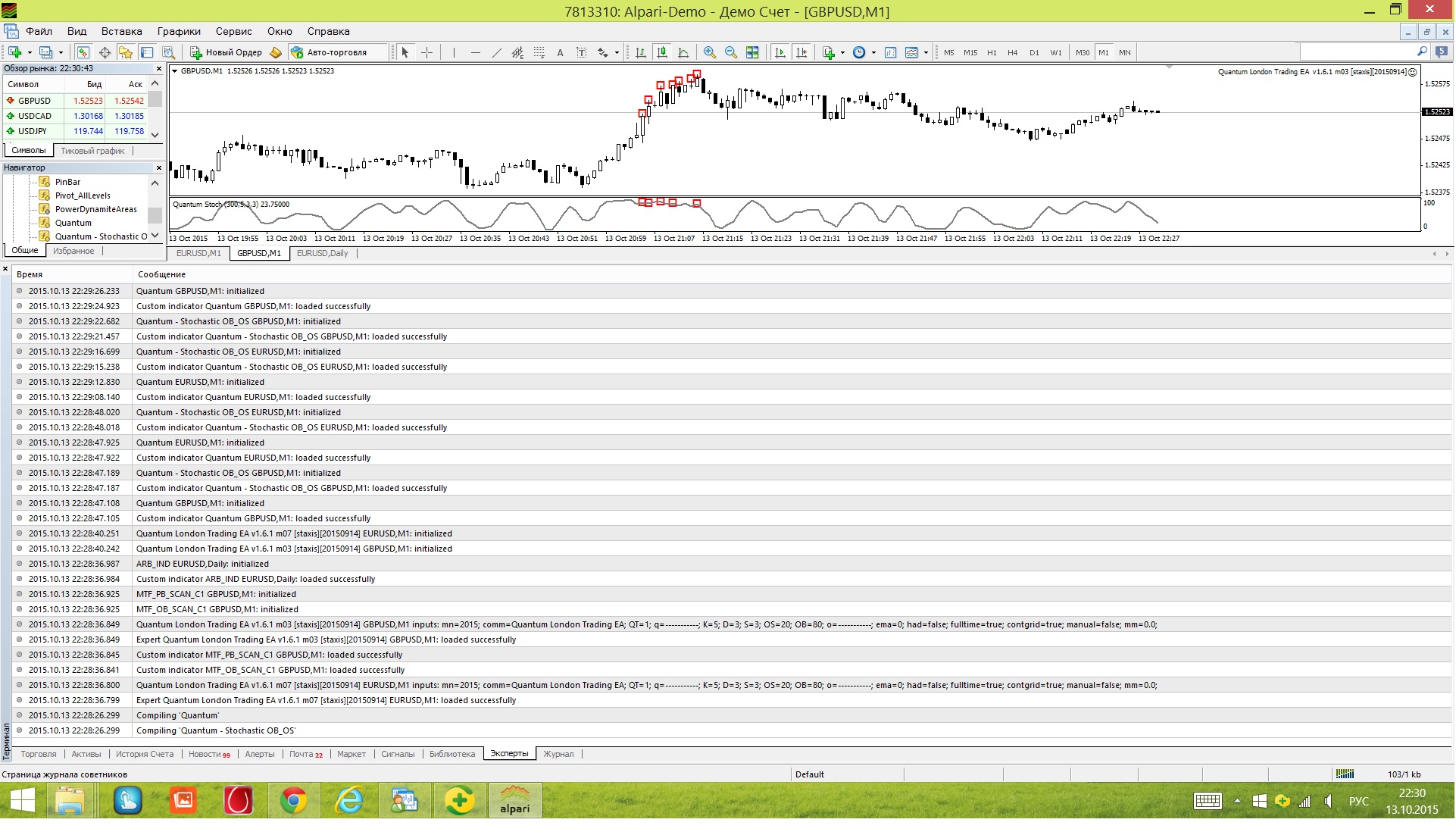Close the Navigator panel
The width and height of the screenshot is (1456, 835).
pyautogui.click(x=158, y=167)
